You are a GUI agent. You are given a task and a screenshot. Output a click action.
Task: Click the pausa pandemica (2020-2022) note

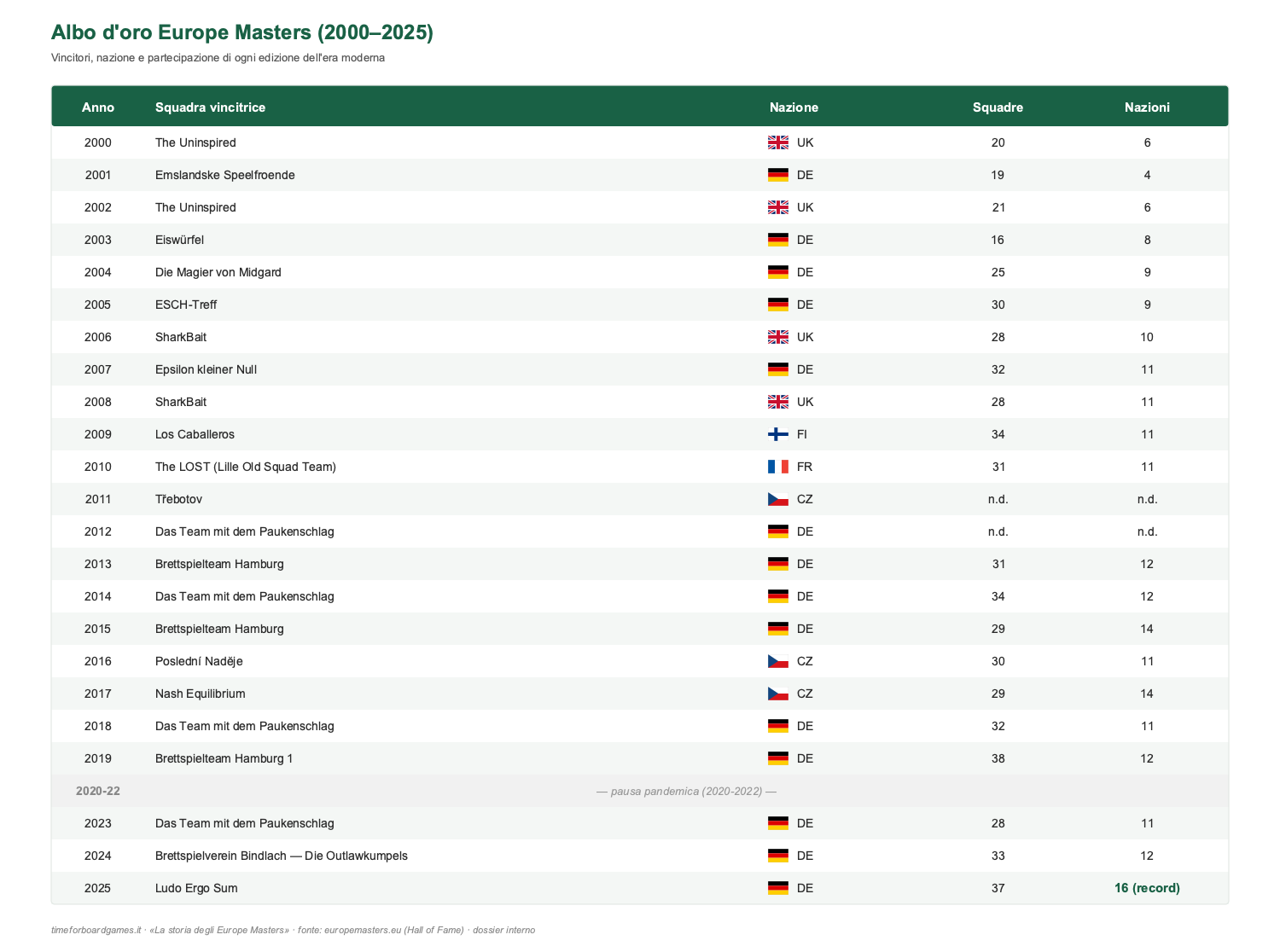pyautogui.click(x=686, y=791)
